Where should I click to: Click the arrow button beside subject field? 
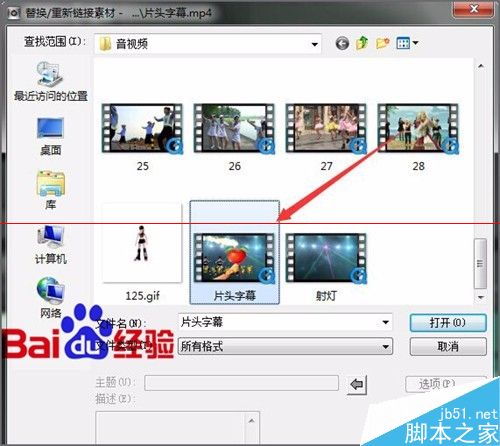[x=357, y=384]
